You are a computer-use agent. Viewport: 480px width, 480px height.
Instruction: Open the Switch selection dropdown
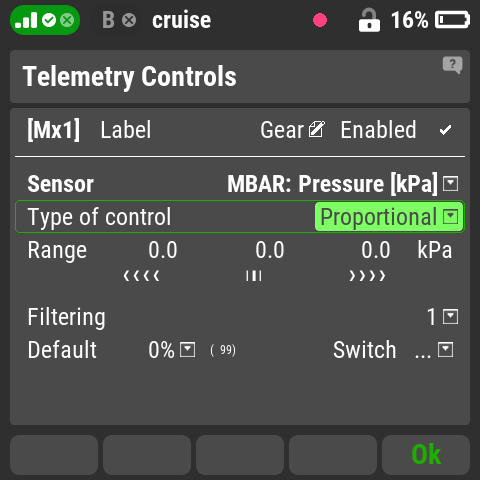click(434, 350)
